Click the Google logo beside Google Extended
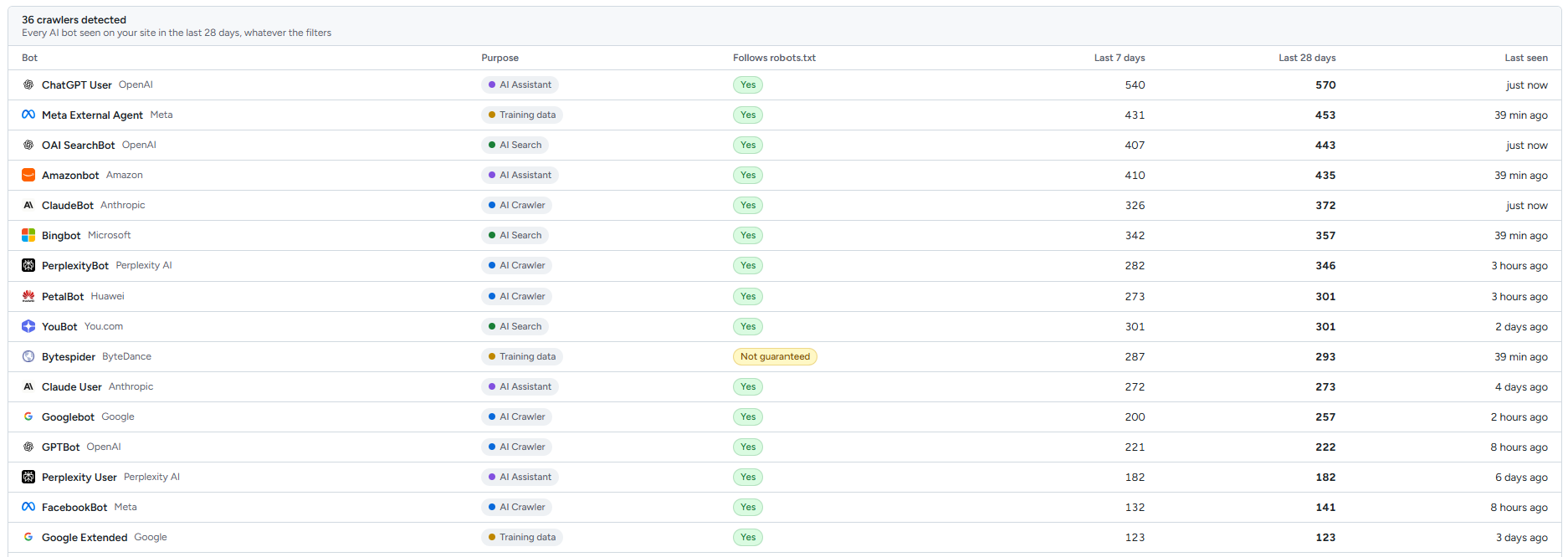Screen dimensions: 1568x557 tap(28, 537)
